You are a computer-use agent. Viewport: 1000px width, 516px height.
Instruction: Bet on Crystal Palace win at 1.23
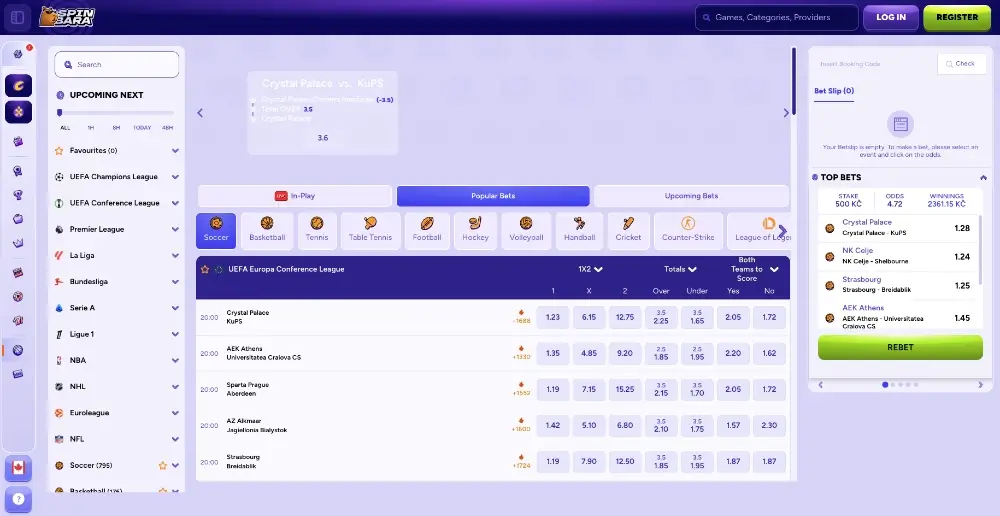[552, 317]
